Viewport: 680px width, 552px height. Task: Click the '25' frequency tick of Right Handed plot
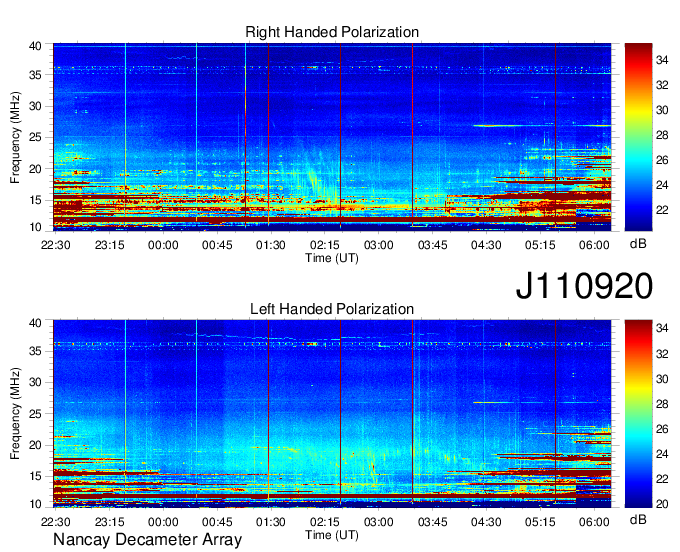point(35,137)
